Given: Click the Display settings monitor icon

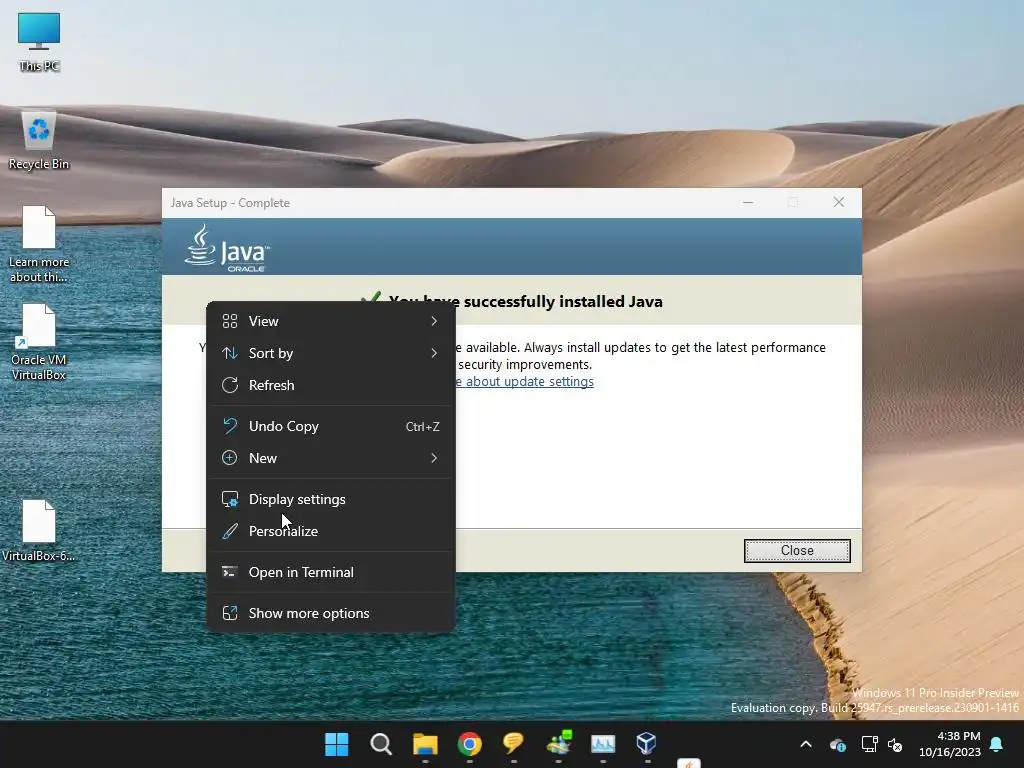Looking at the screenshot, I should point(230,500).
